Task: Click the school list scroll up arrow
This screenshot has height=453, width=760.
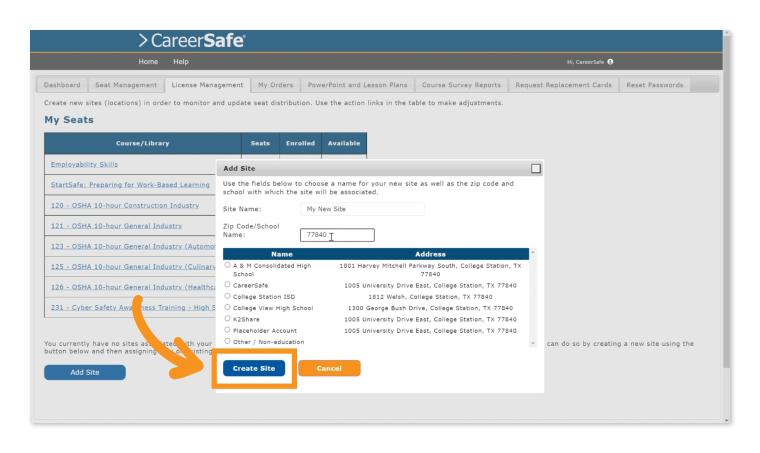Action: pos(533,252)
